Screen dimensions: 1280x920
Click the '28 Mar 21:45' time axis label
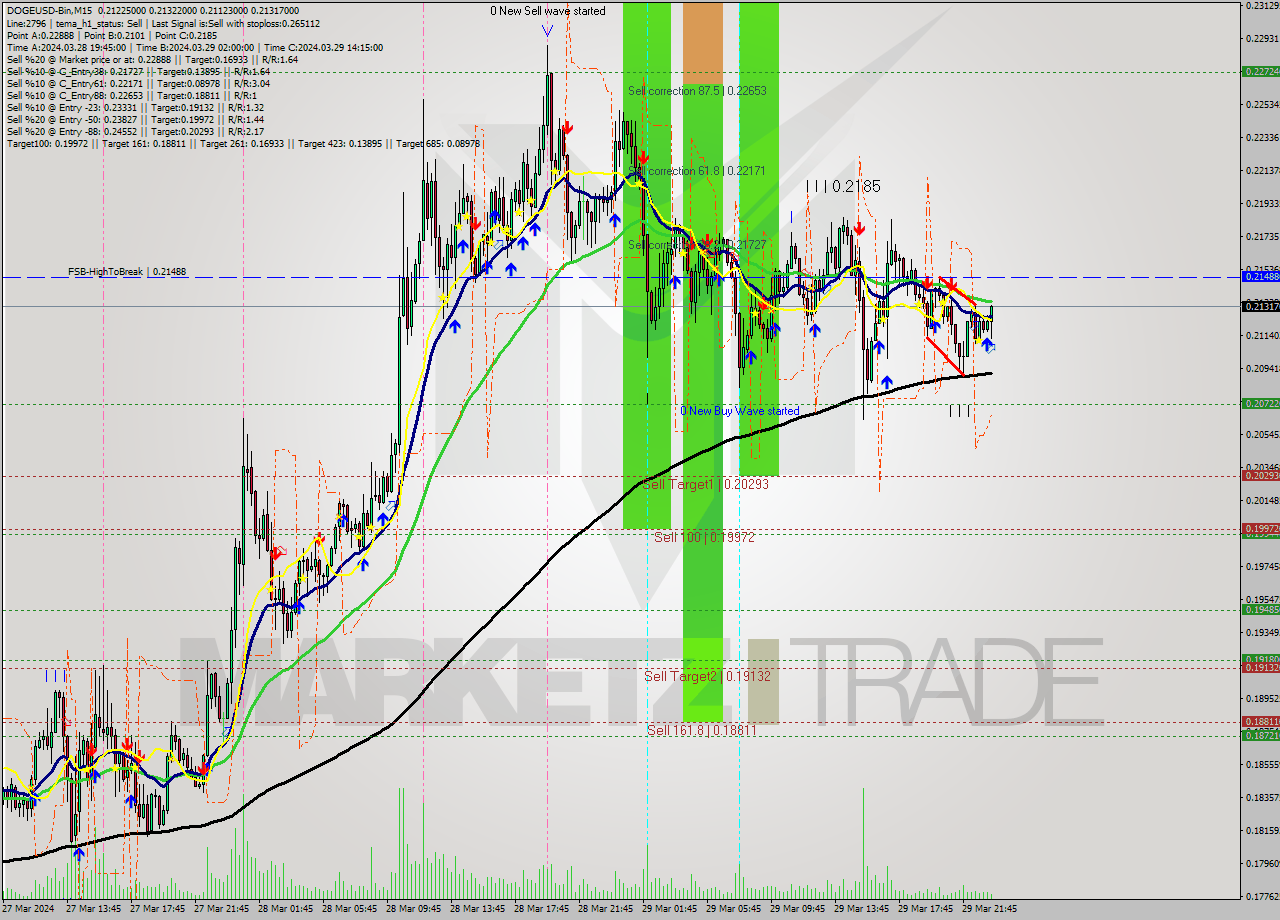(x=606, y=909)
